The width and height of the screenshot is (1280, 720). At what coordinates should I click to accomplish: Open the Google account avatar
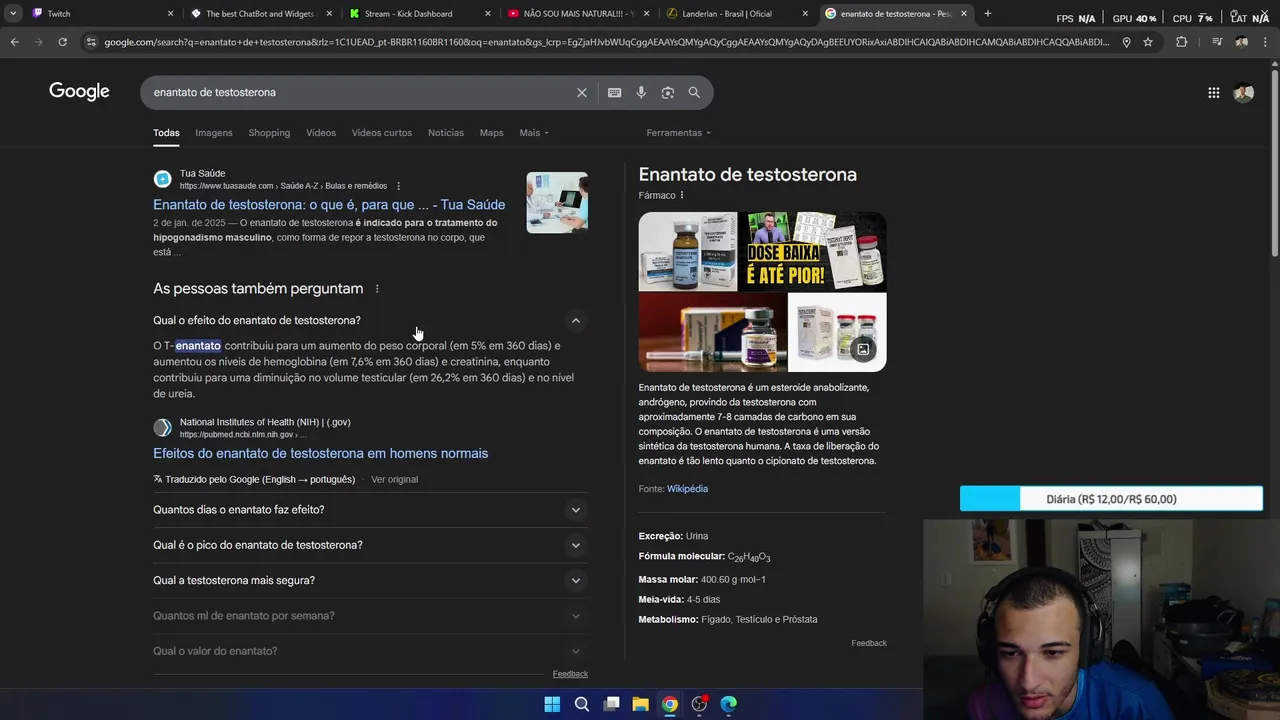(x=1244, y=93)
